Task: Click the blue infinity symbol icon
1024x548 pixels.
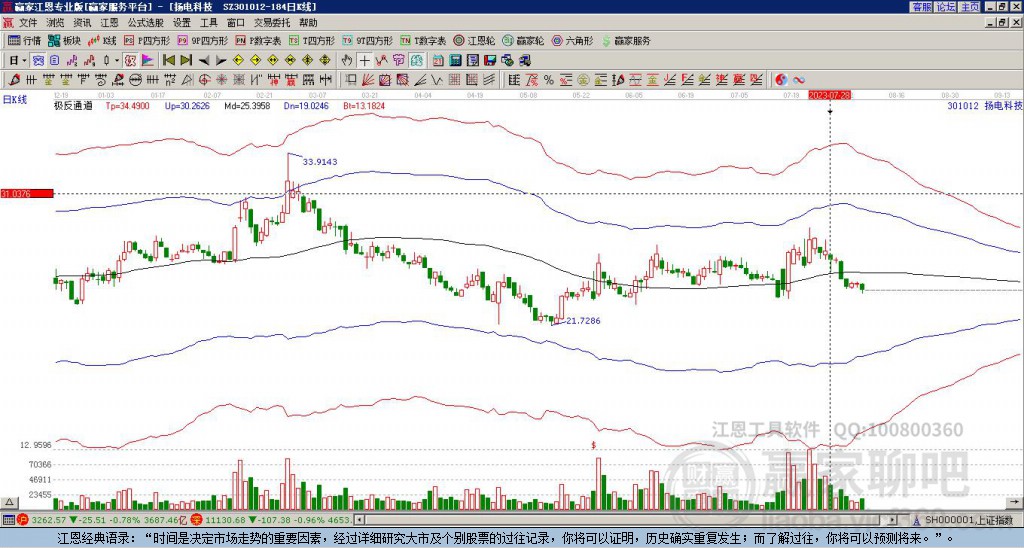Action: [x=799, y=80]
